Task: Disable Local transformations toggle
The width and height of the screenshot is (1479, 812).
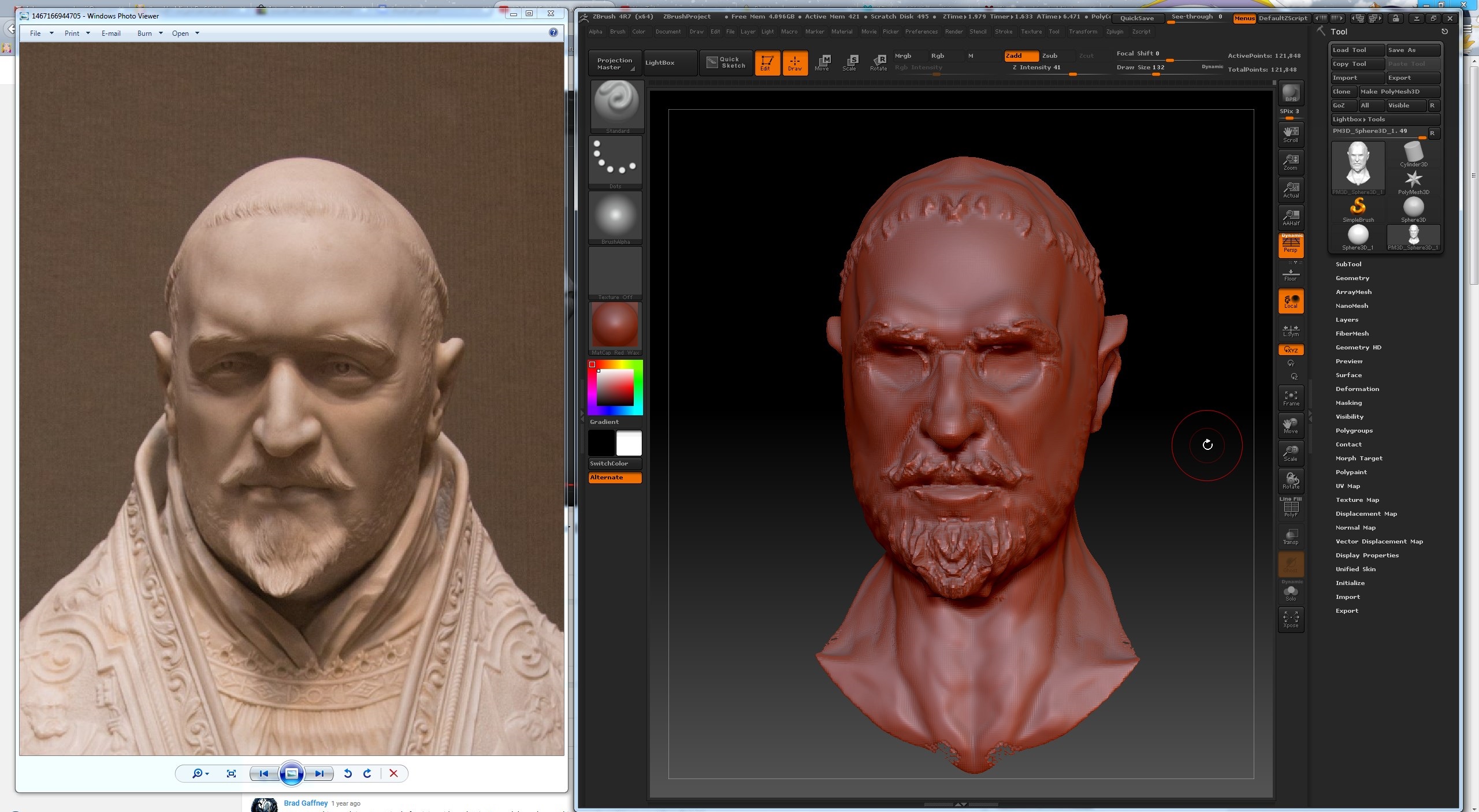Action: click(1290, 301)
